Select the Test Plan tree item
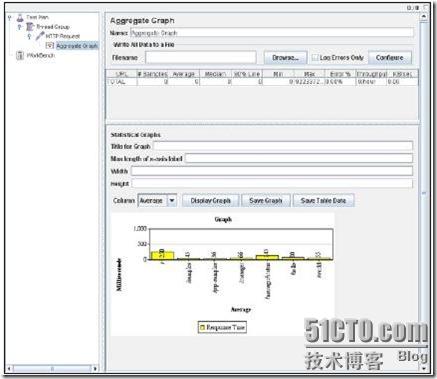 pos(38,17)
